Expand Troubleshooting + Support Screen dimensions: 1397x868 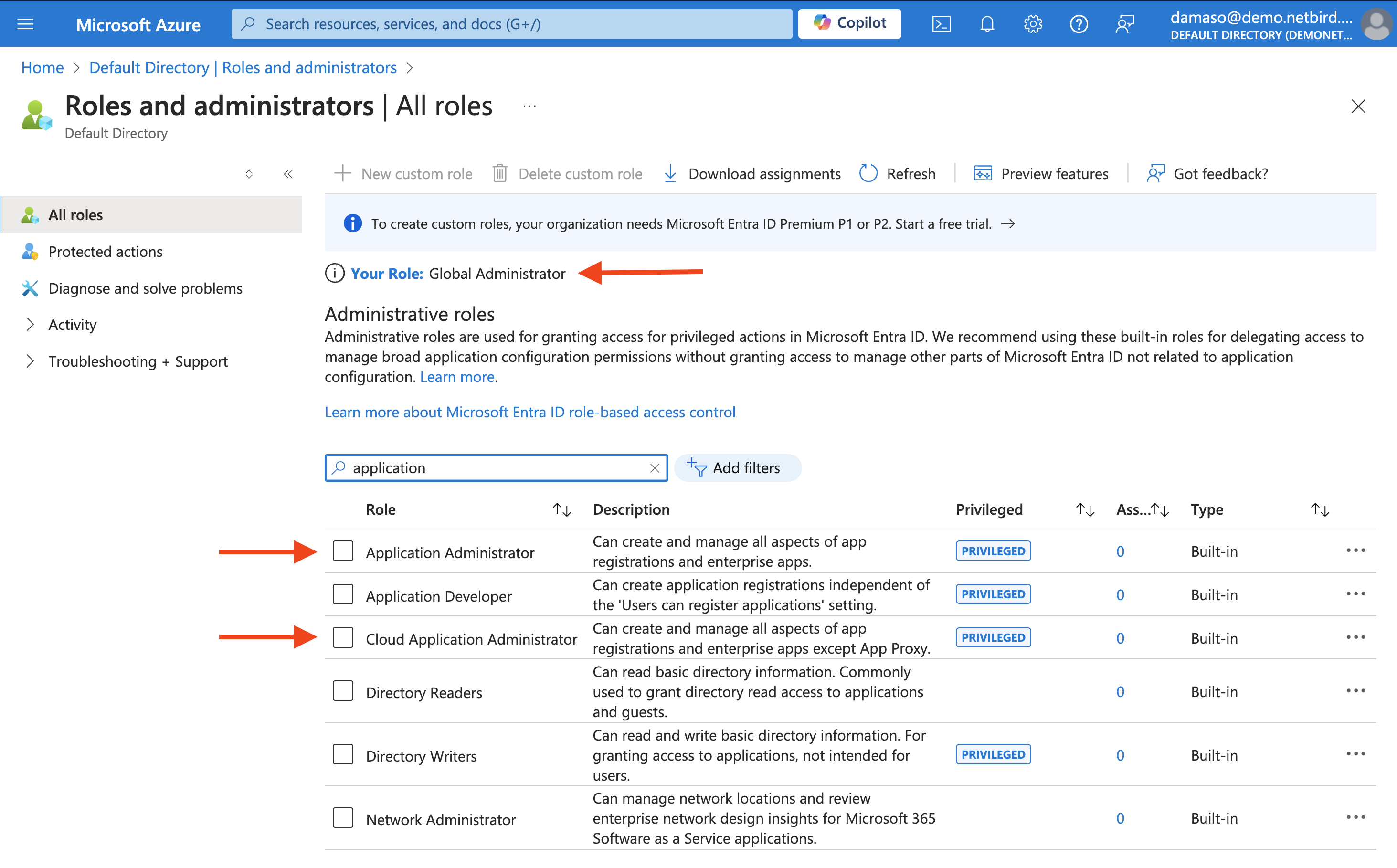click(138, 361)
